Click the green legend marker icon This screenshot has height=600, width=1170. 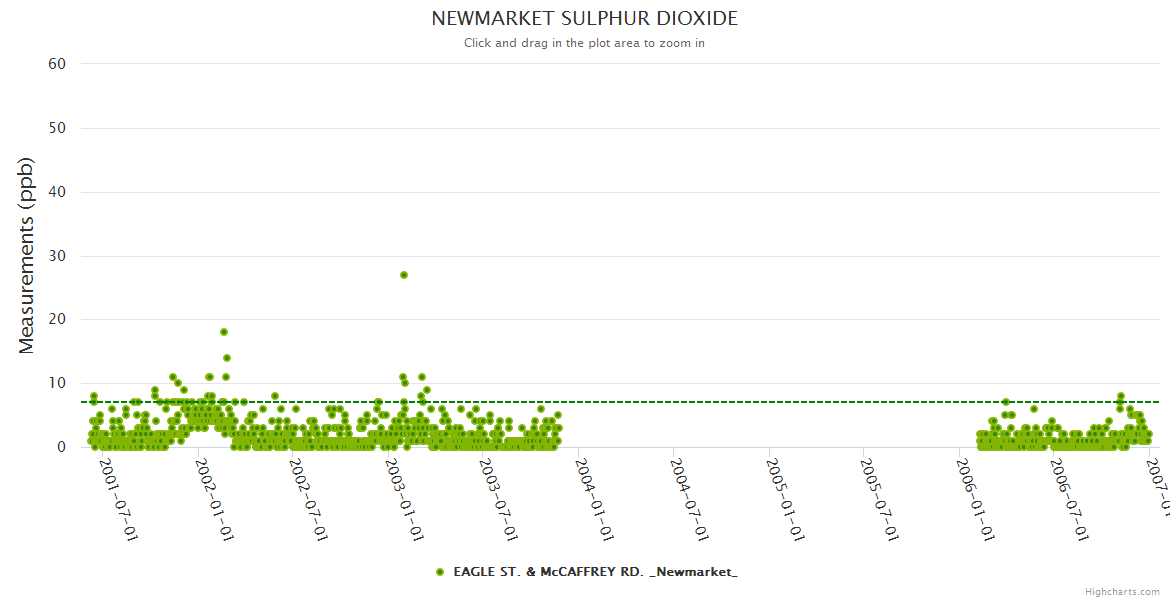click(440, 572)
